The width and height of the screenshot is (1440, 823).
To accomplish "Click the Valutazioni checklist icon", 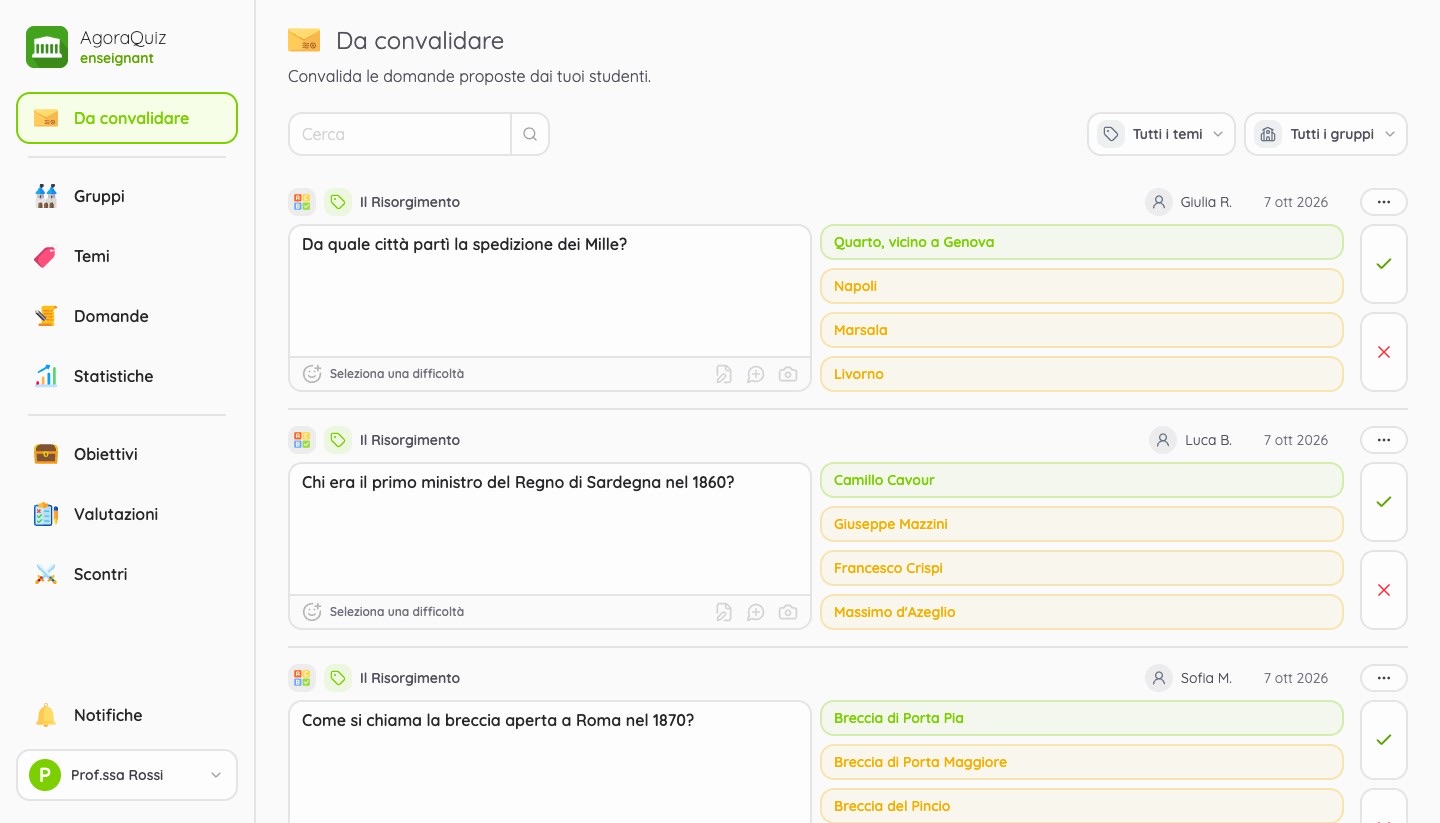I will click(x=46, y=514).
